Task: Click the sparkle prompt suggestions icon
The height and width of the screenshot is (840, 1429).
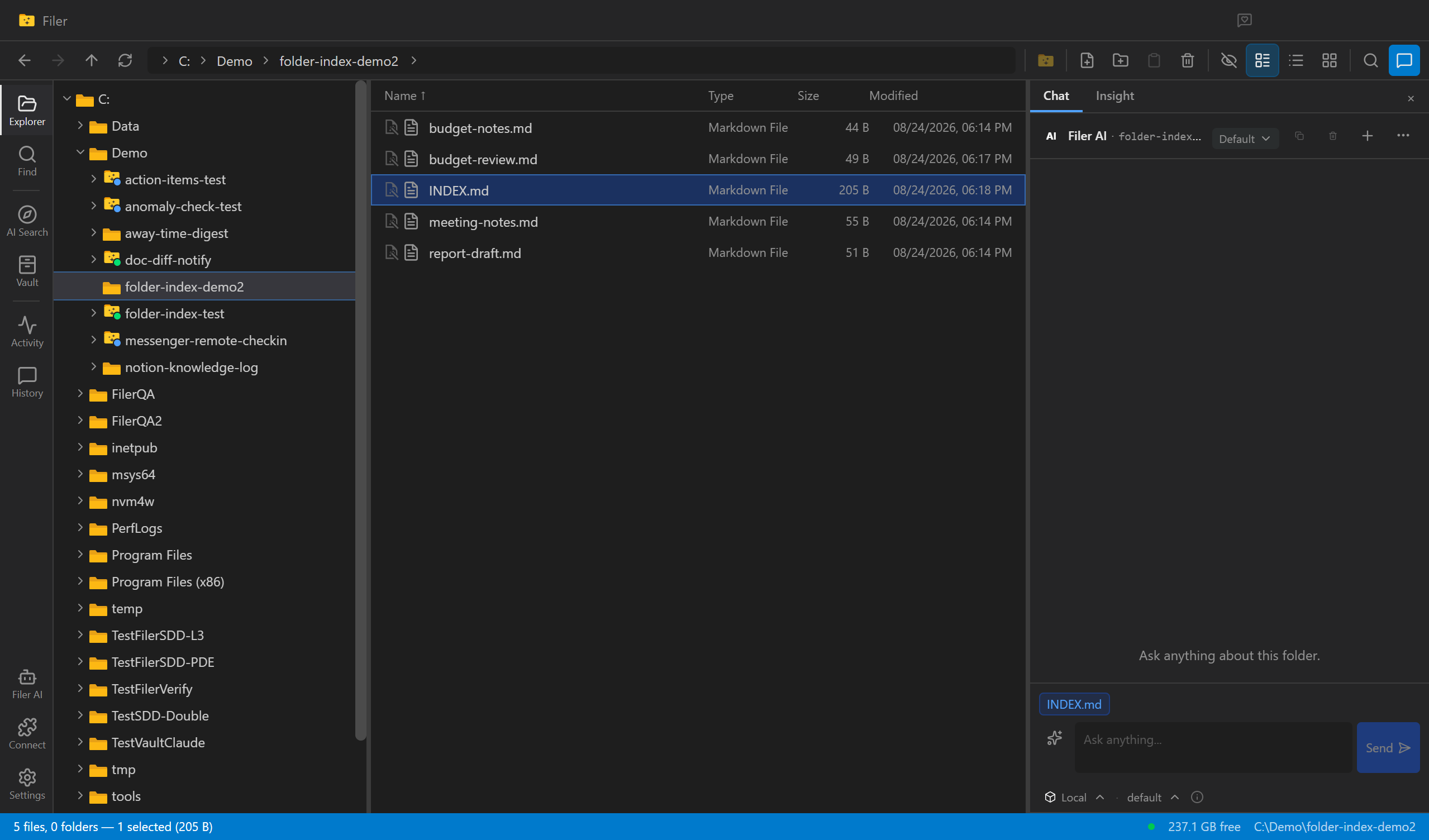Action: click(1054, 738)
